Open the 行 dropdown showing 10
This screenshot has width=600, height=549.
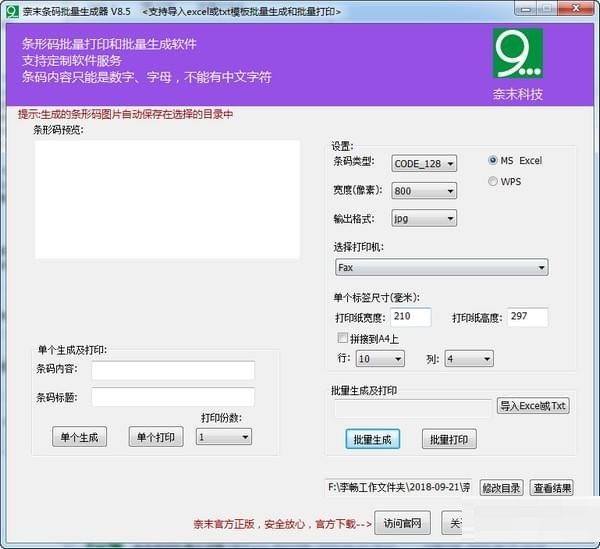pyautogui.click(x=380, y=359)
